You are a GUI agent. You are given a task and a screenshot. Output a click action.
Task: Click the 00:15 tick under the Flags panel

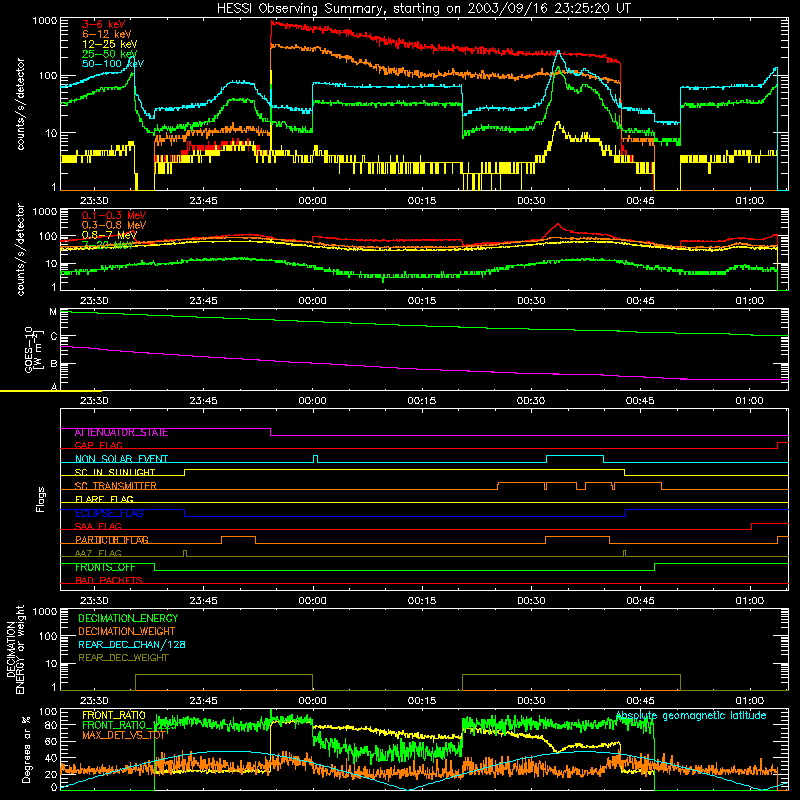point(422,601)
